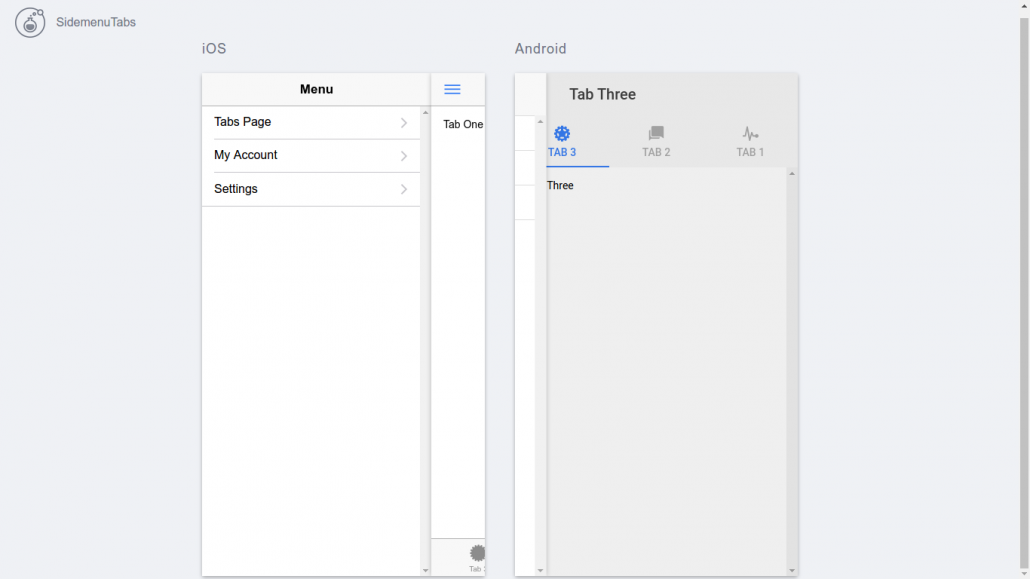Click the SidemenuTabs Ionic logo icon
The width and height of the screenshot is (1030, 579).
29,22
